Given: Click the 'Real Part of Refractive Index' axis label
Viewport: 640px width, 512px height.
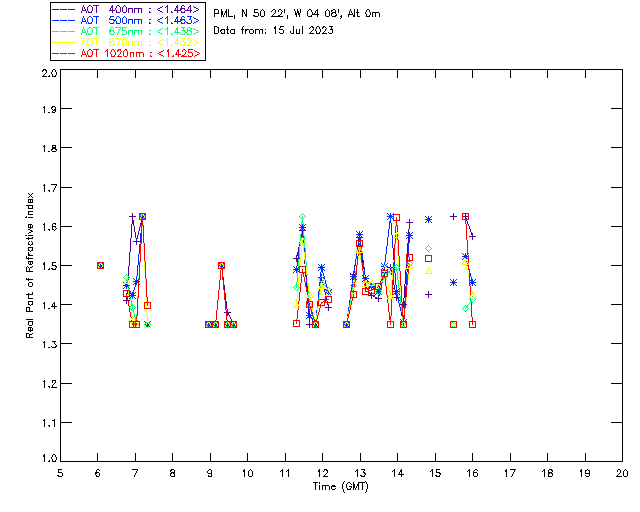Looking at the screenshot, I should tap(31, 266).
